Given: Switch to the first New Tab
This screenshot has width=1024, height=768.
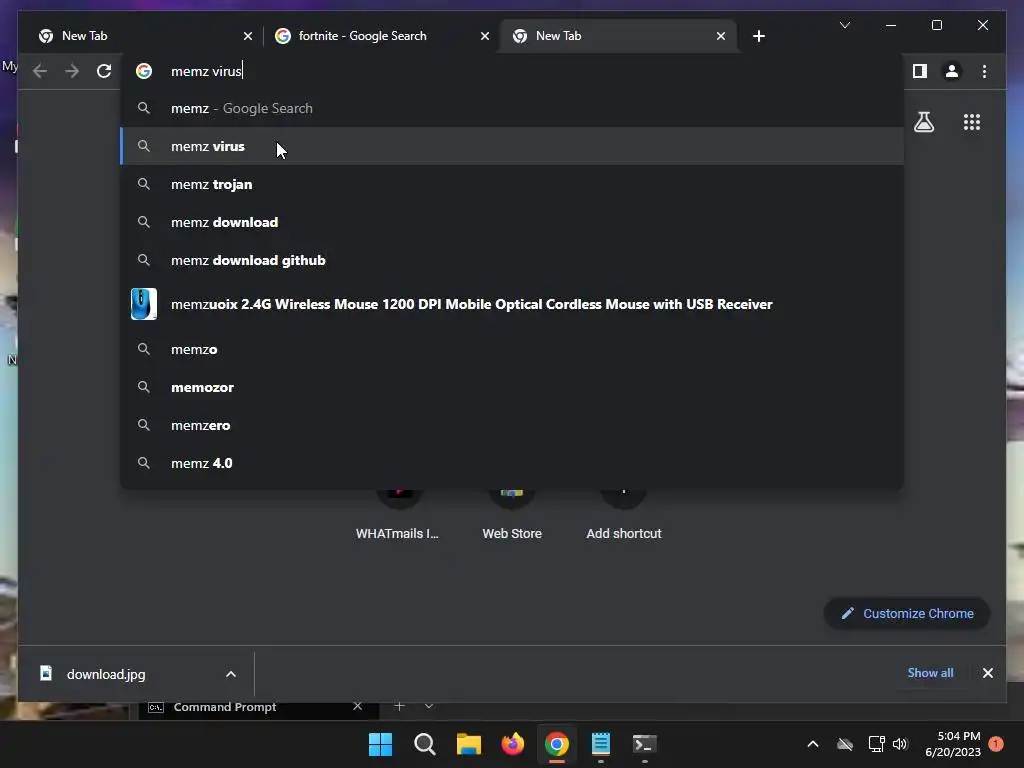Looking at the screenshot, I should [x=144, y=36].
